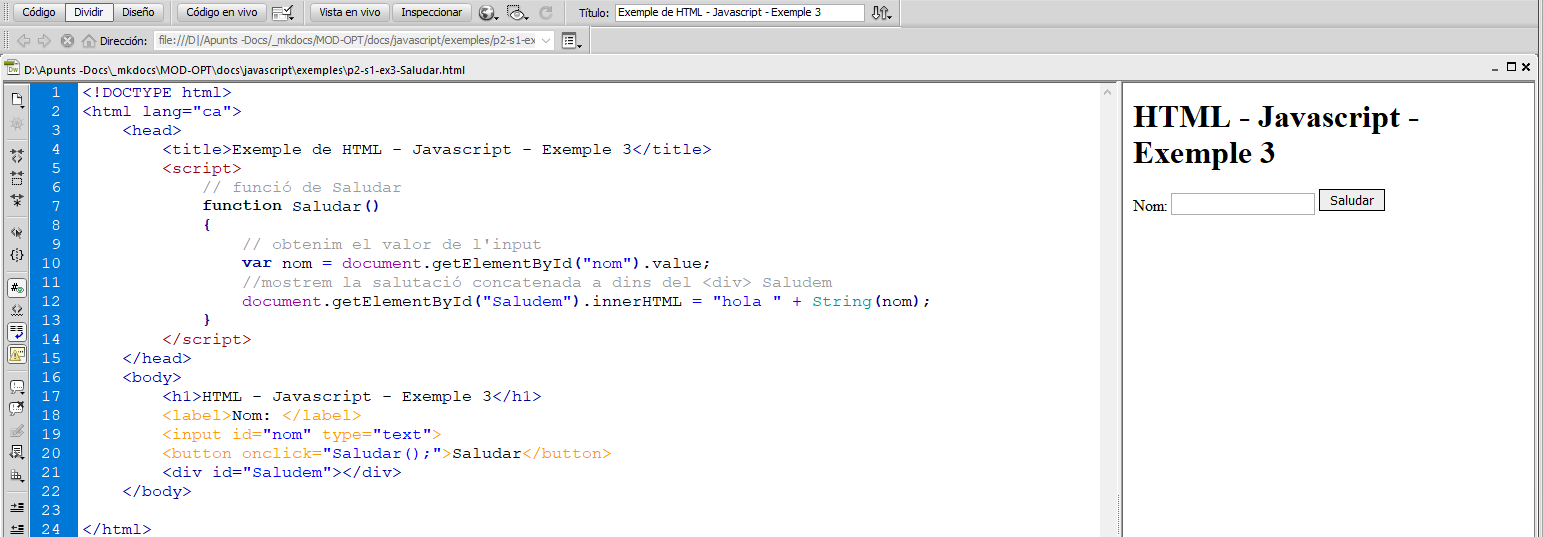Toggle highlight invalid code icon
The height and width of the screenshot is (537, 1543).
pos(17,309)
